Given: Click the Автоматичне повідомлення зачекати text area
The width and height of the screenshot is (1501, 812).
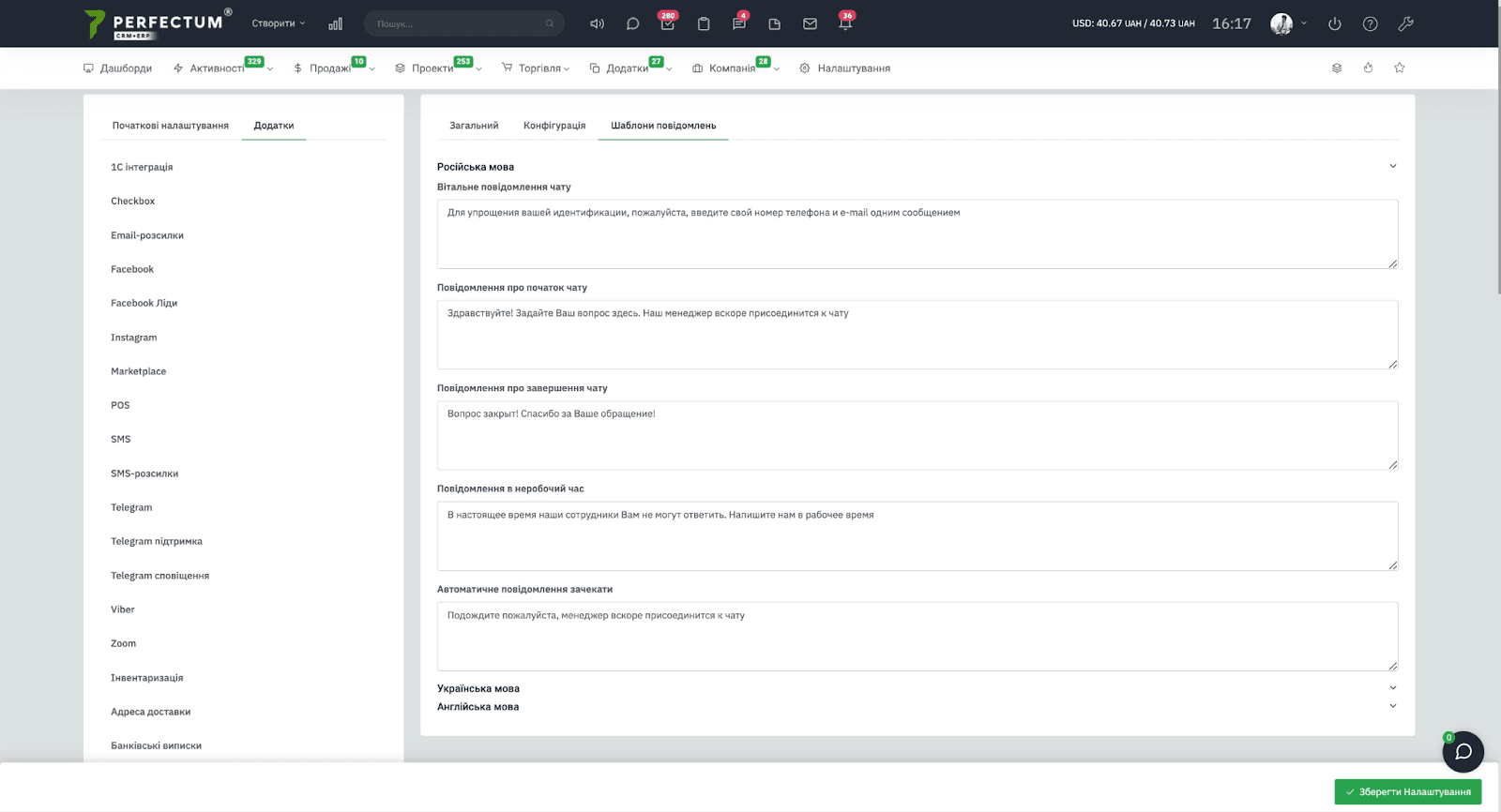Looking at the screenshot, I should pyautogui.click(x=917, y=637).
